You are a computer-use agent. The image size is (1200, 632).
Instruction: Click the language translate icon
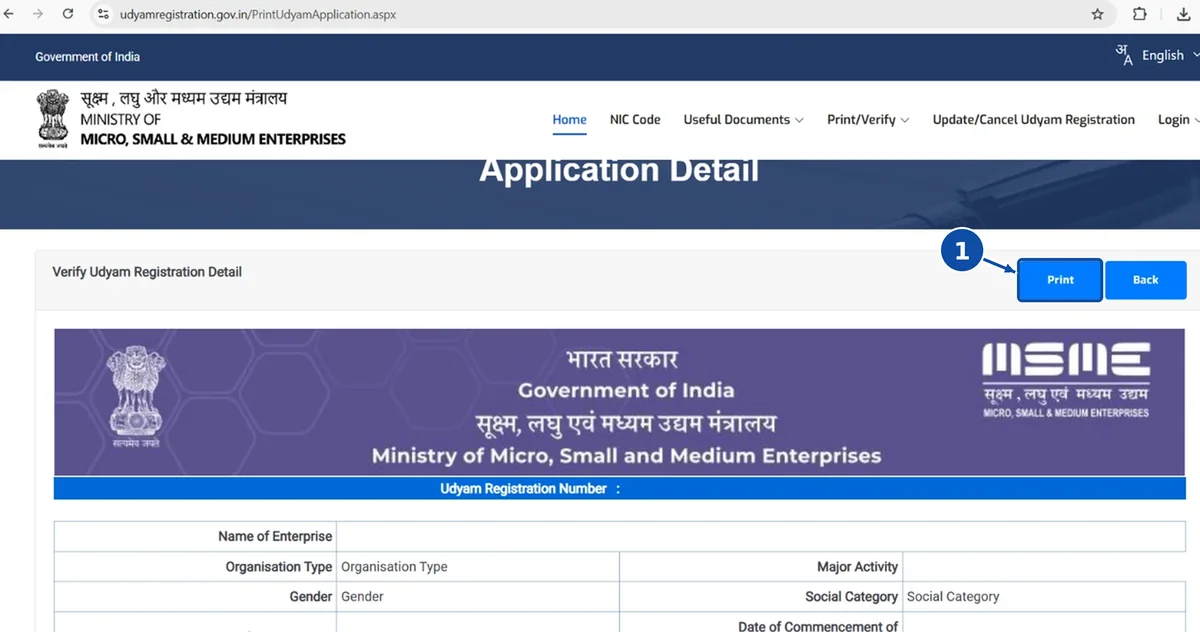tap(1124, 55)
